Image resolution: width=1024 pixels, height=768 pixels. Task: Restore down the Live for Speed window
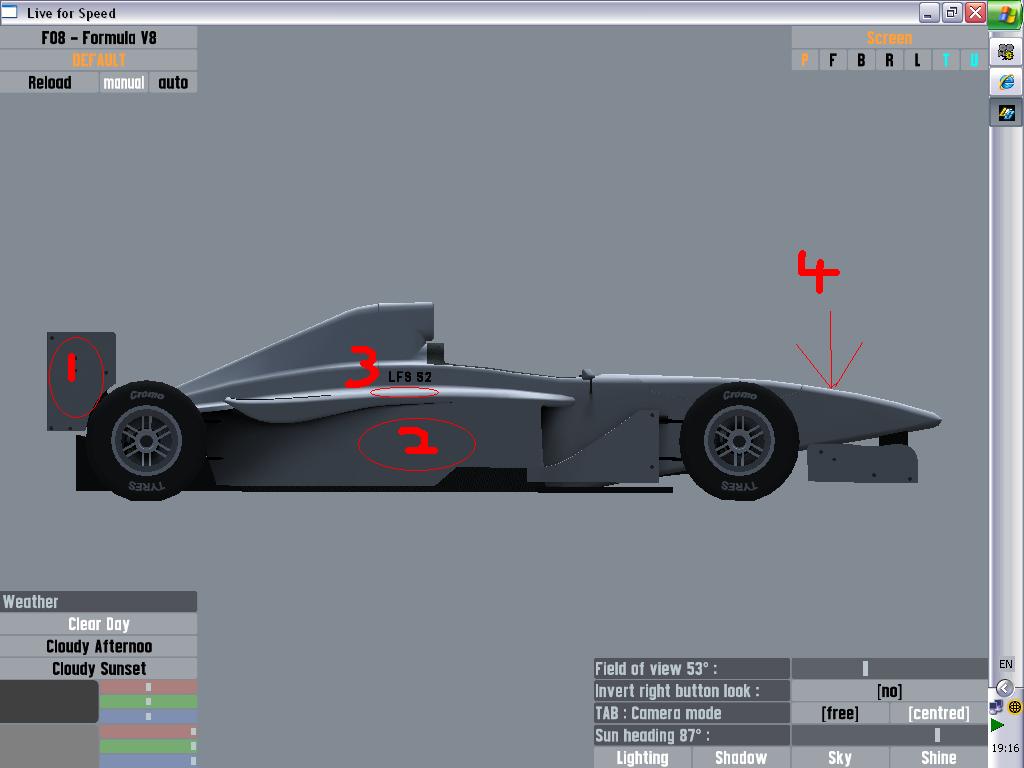(x=952, y=12)
